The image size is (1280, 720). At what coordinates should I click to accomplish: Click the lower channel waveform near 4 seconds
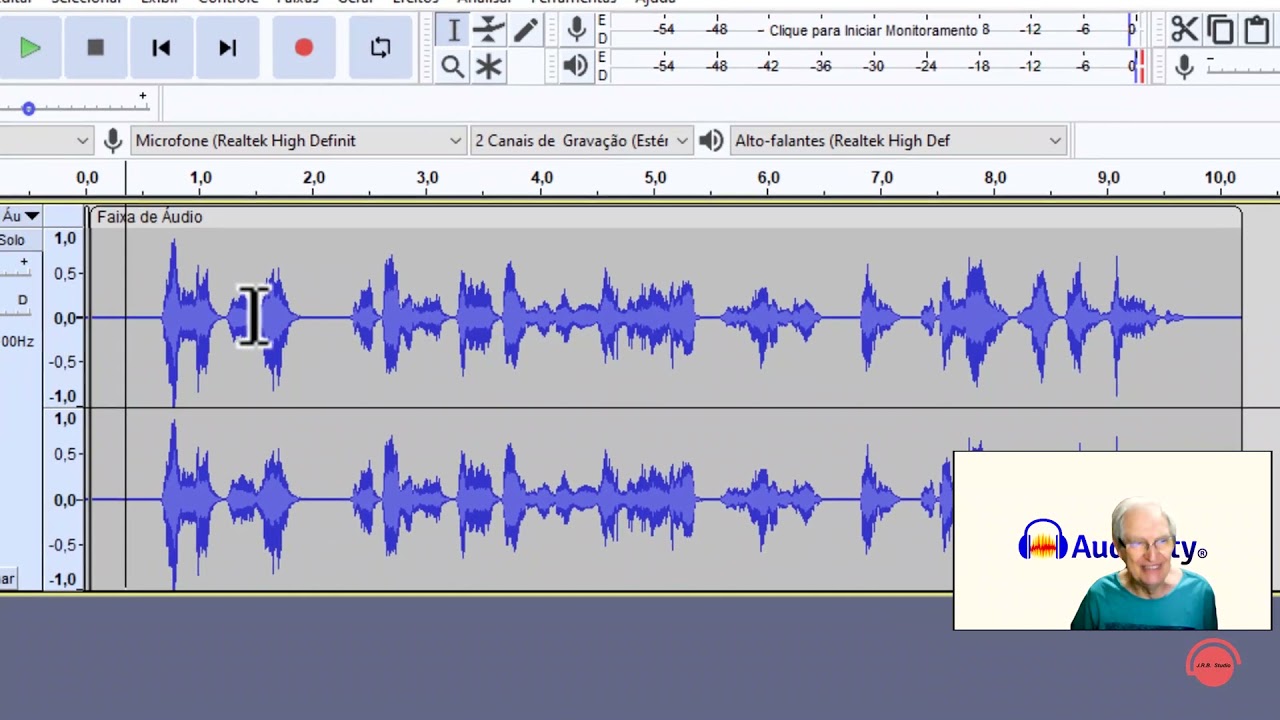coord(541,499)
